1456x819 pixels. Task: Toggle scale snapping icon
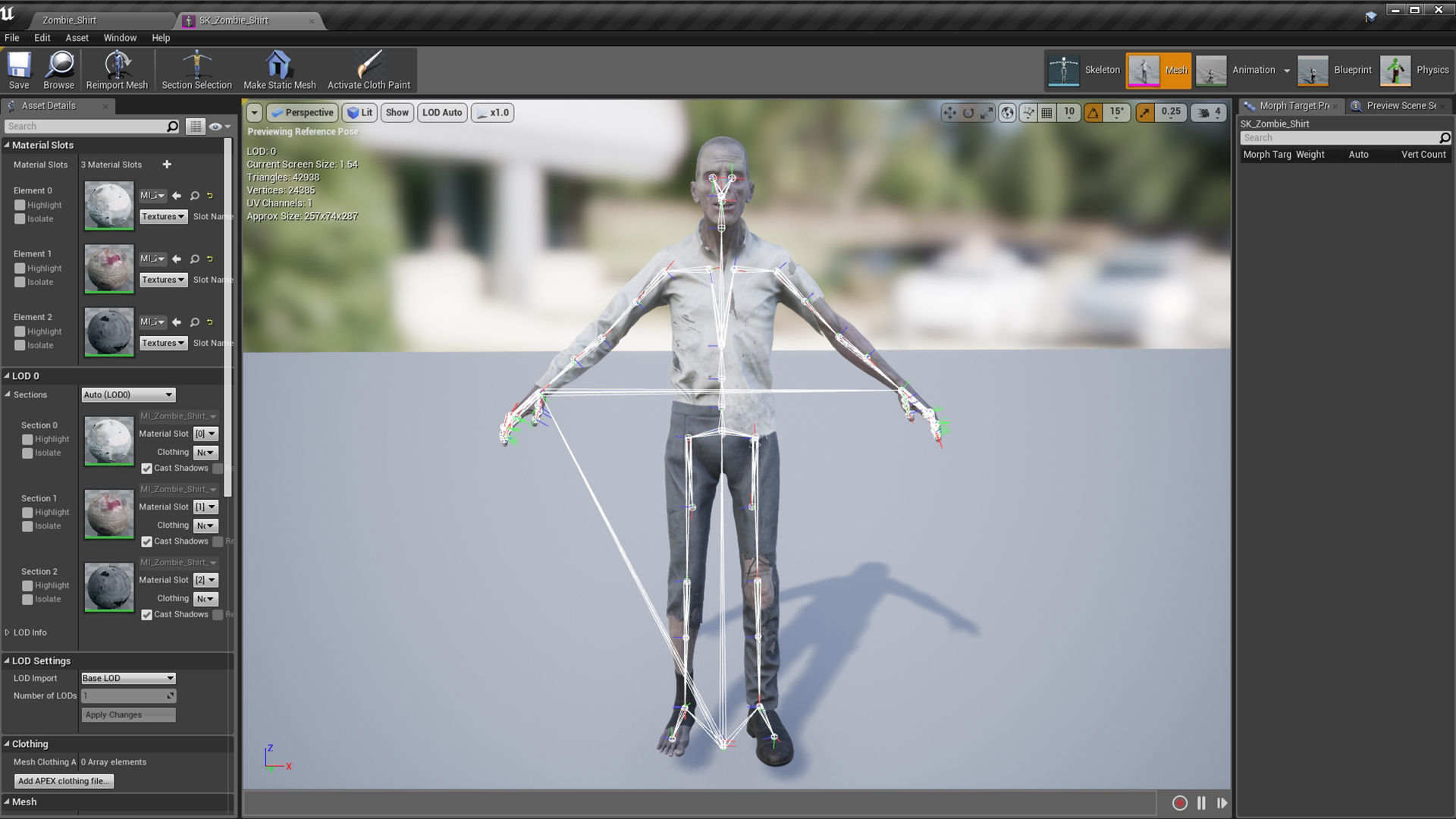tap(1145, 113)
